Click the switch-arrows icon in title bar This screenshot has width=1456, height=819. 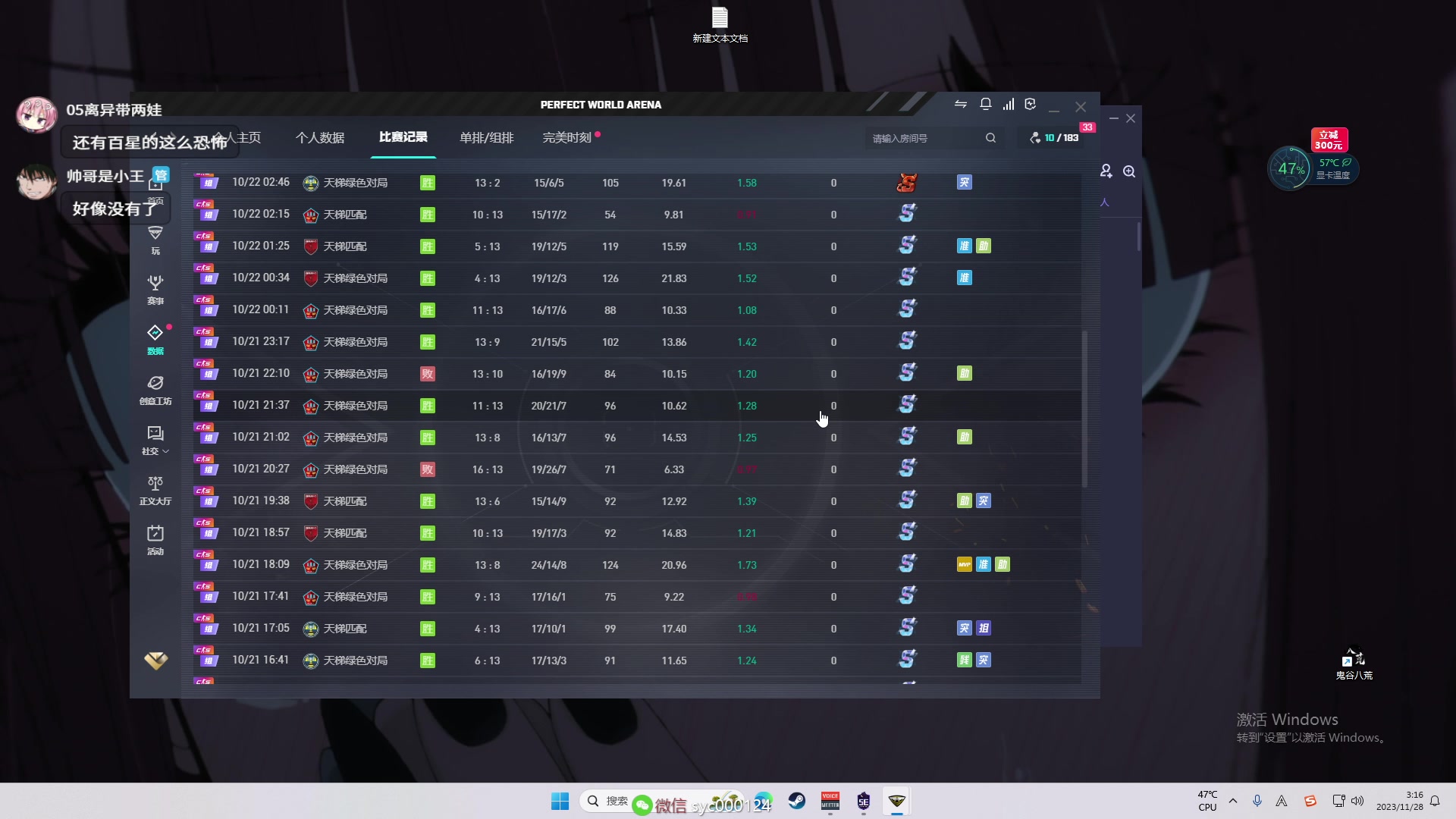point(961,104)
